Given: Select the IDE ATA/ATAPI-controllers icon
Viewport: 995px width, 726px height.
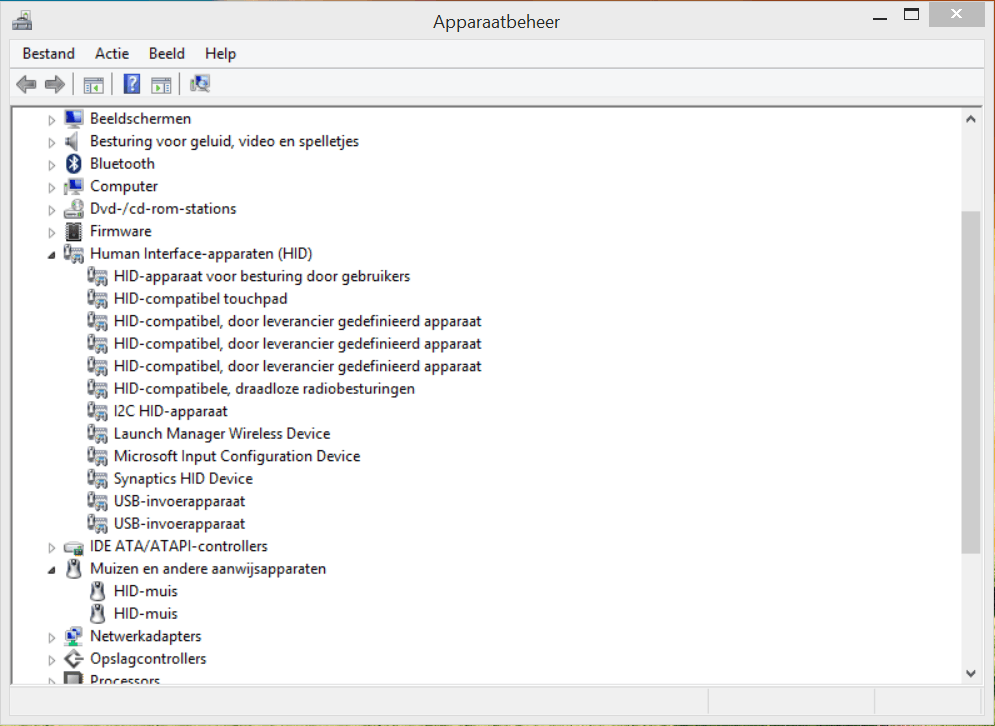Looking at the screenshot, I should point(74,546).
